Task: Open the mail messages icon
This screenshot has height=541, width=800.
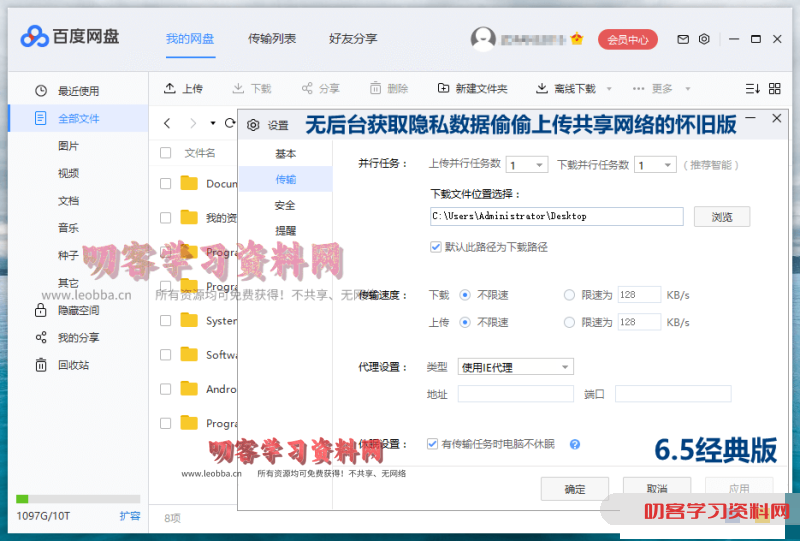Action: (683, 39)
